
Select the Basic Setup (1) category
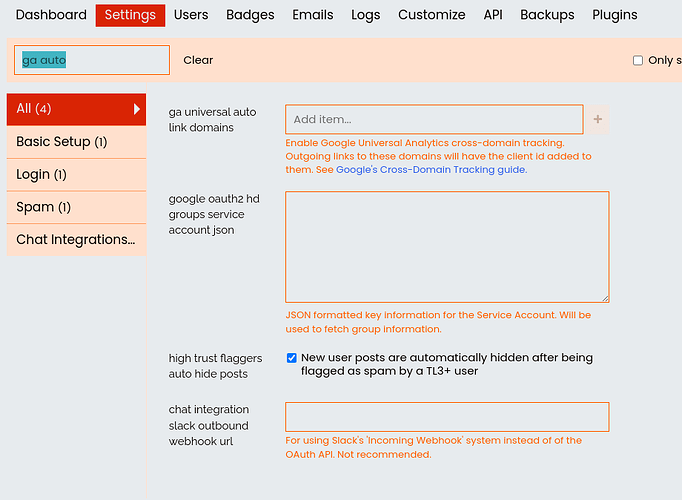pyautogui.click(x=76, y=142)
